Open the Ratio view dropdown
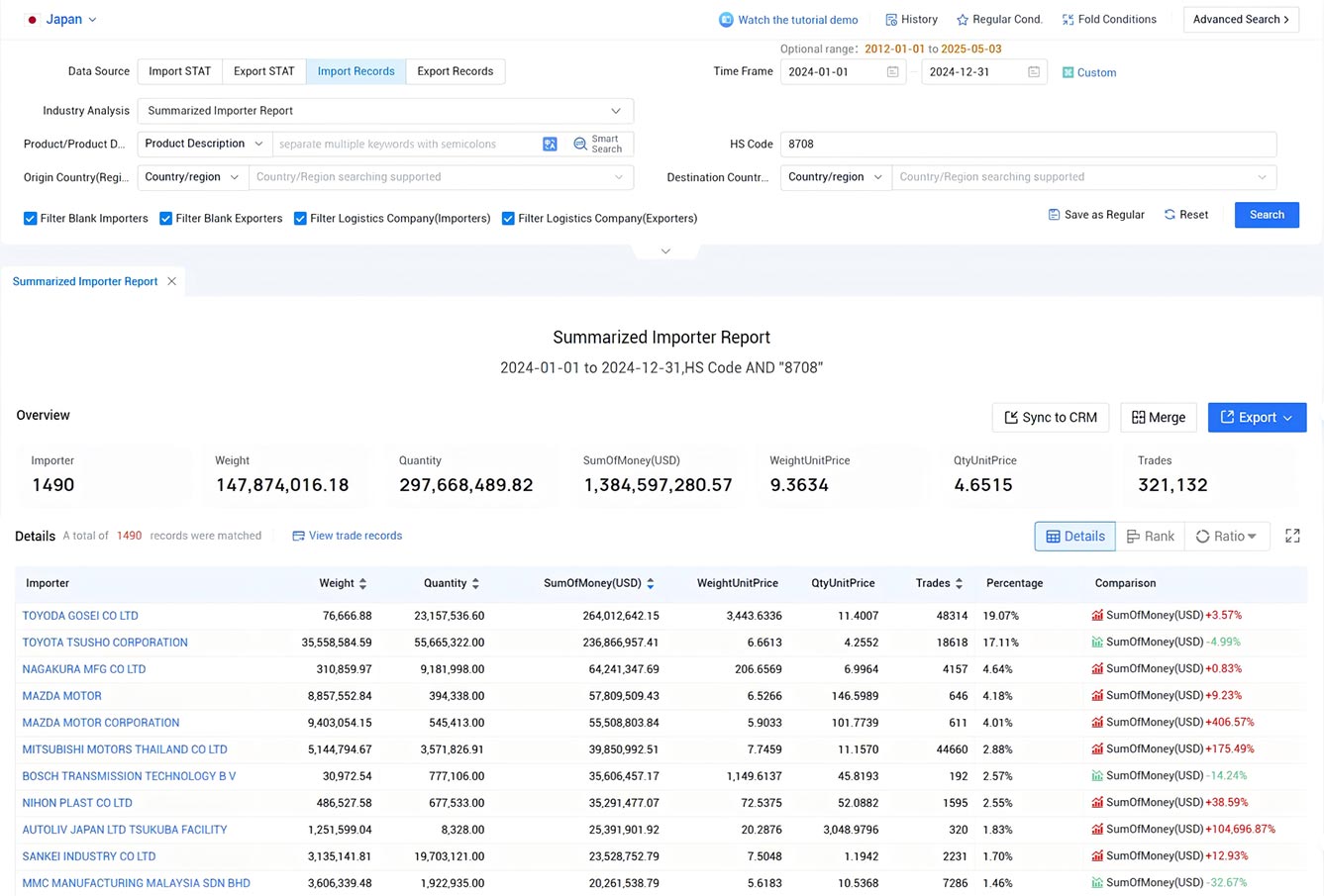The image size is (1324, 896). (x=1227, y=537)
